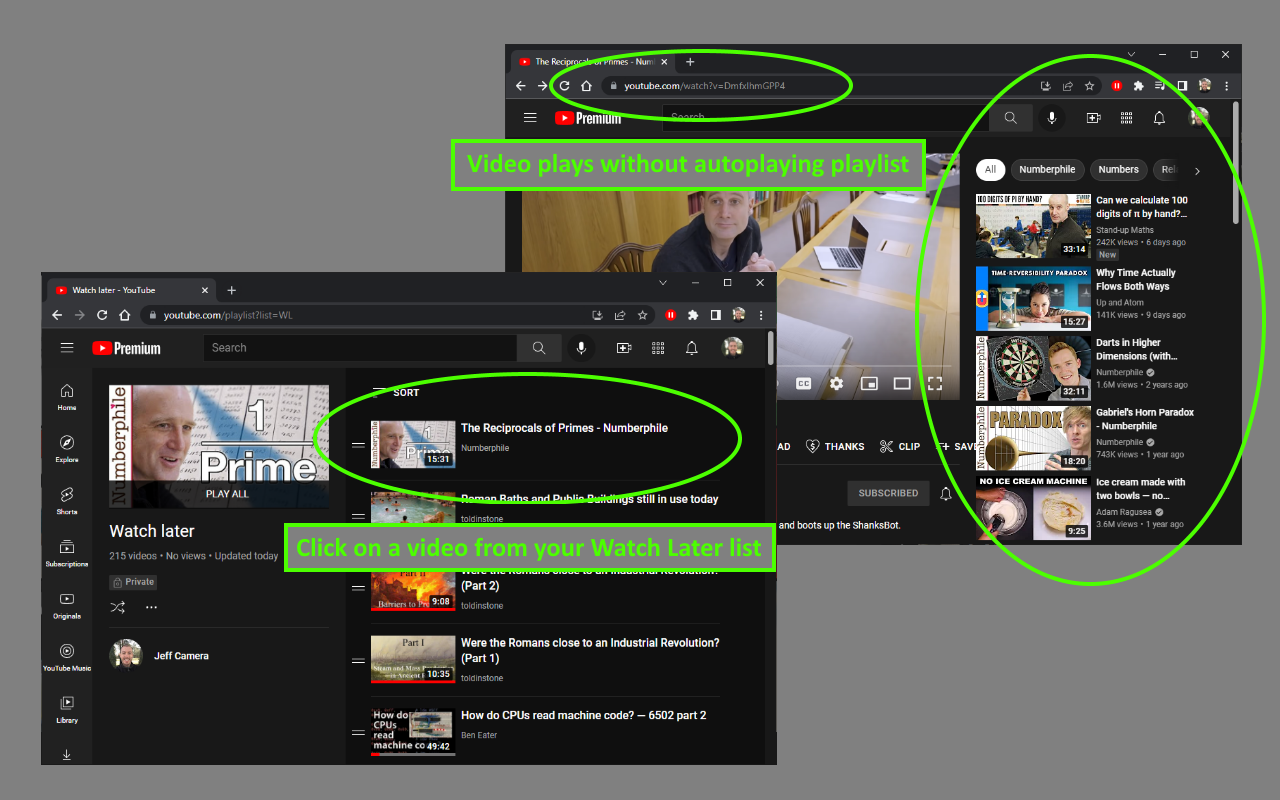Click the CLIP button under the video
Screen dimensions: 1280x800
[900, 447]
